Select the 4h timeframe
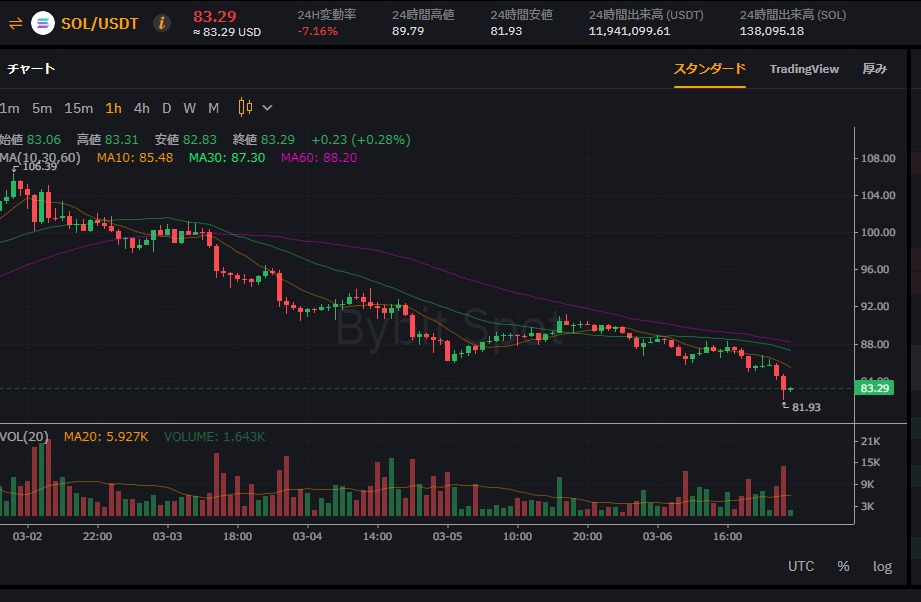Screen dimensions: 921x602 pos(142,108)
